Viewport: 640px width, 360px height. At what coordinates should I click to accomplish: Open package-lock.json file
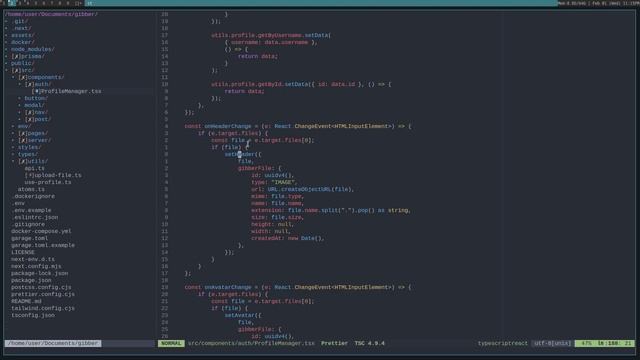[x=40, y=273]
